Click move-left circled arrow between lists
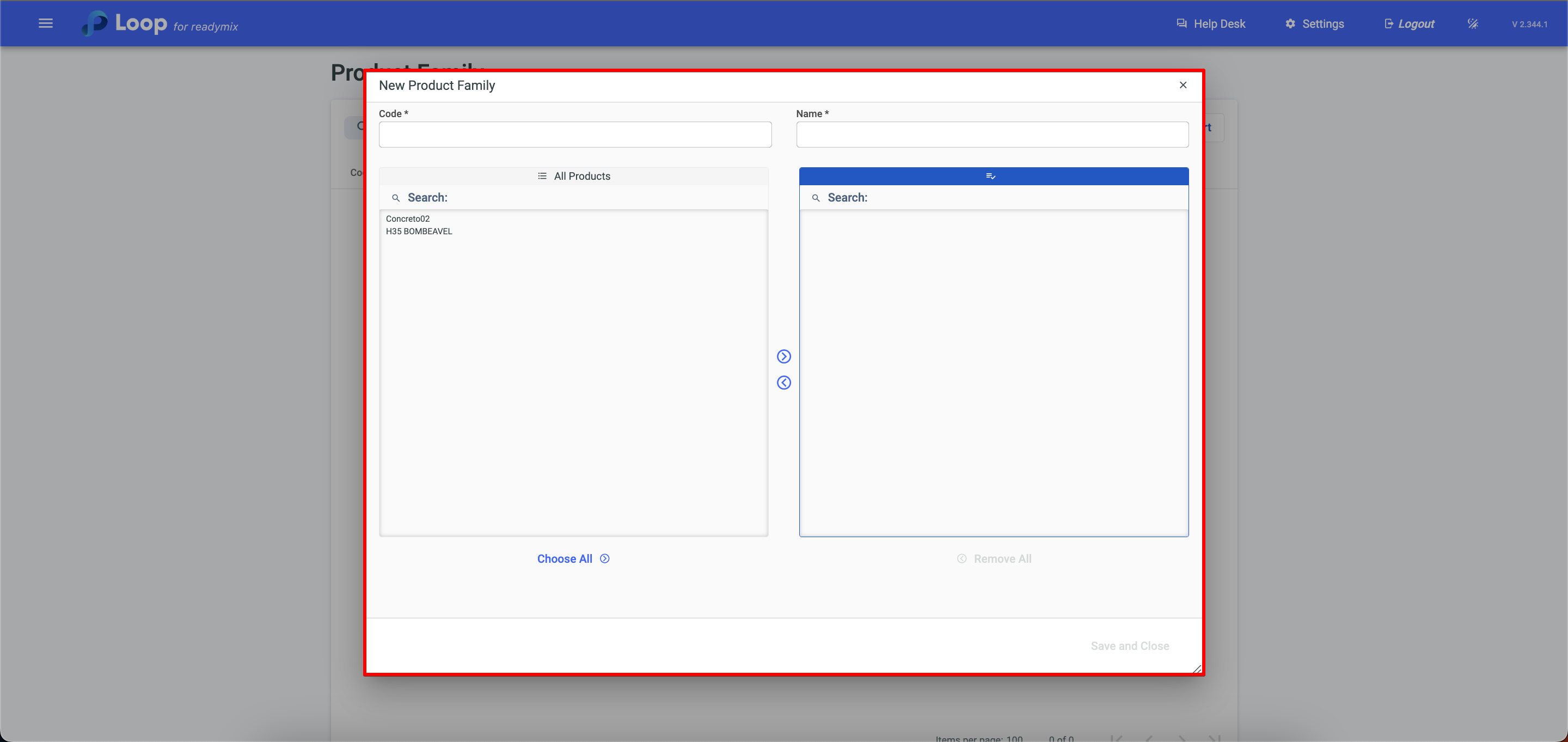 (x=783, y=382)
